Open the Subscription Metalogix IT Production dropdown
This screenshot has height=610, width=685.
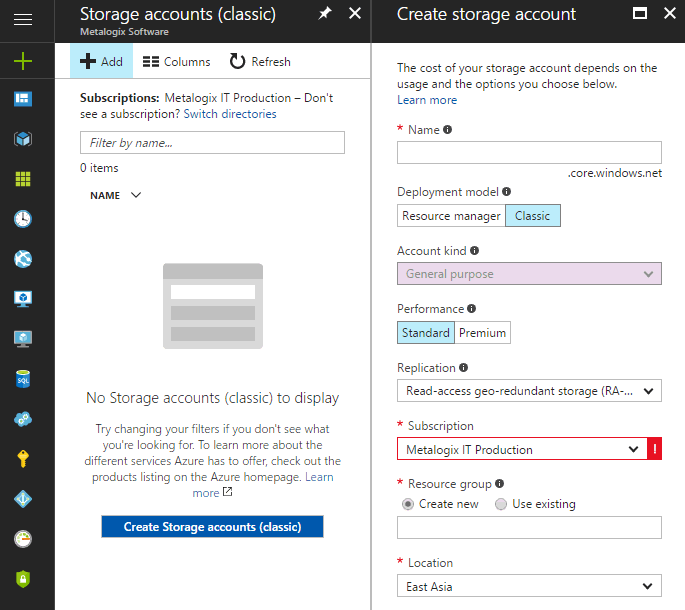522,449
